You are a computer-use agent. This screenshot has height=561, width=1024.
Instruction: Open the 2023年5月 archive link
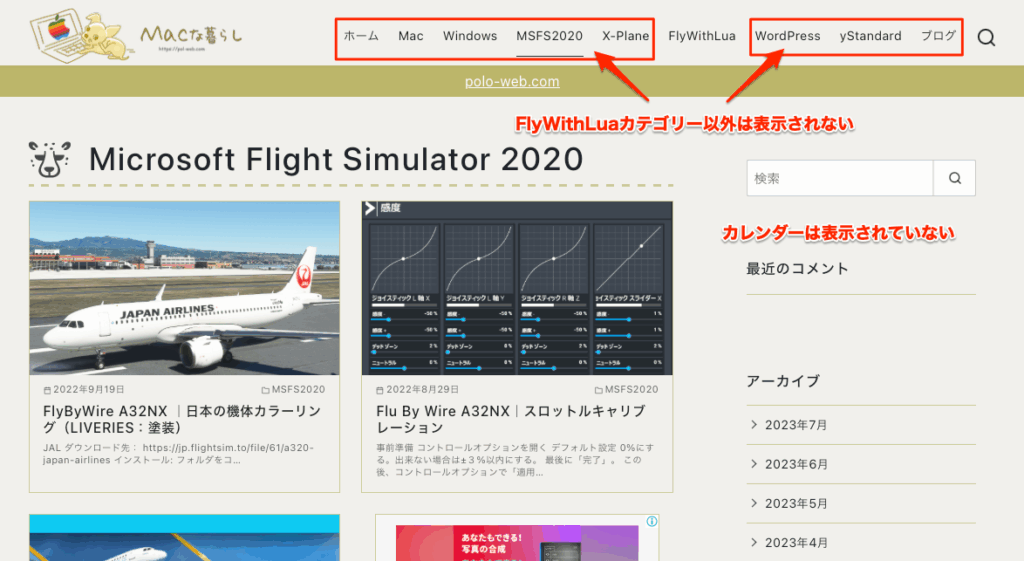(796, 504)
